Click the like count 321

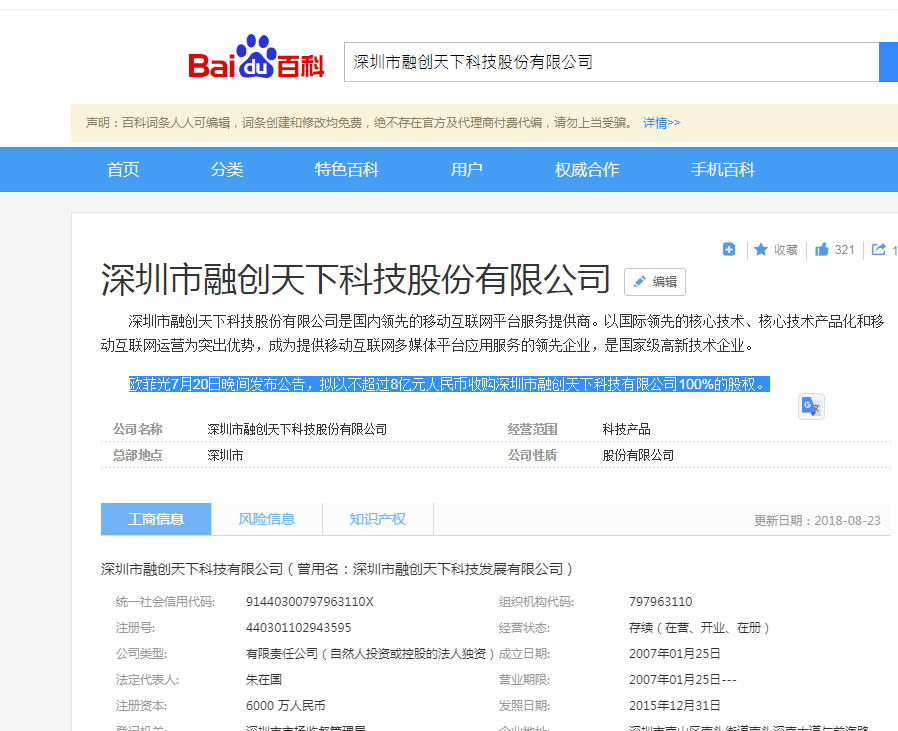click(844, 250)
